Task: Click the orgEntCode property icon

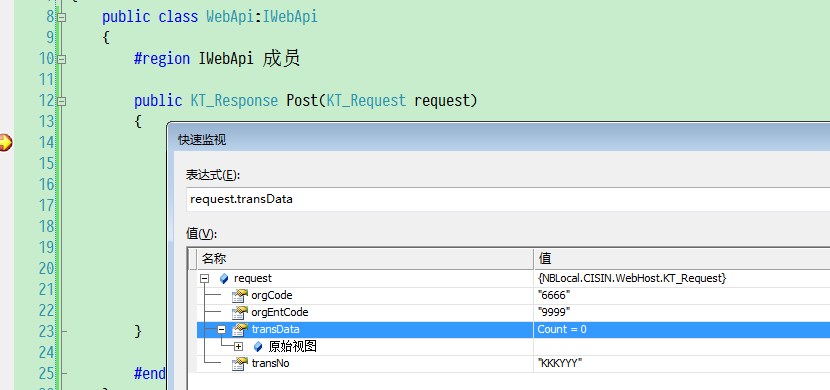Action: tap(240, 312)
